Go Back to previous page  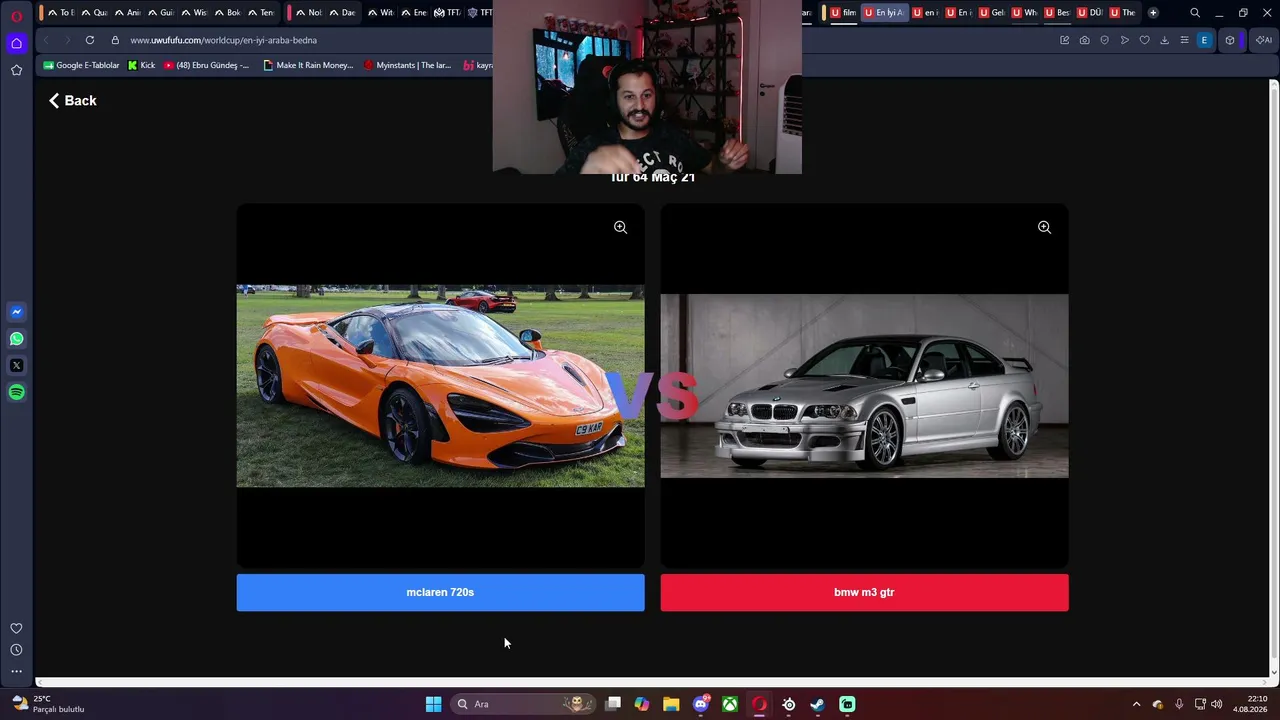point(72,100)
